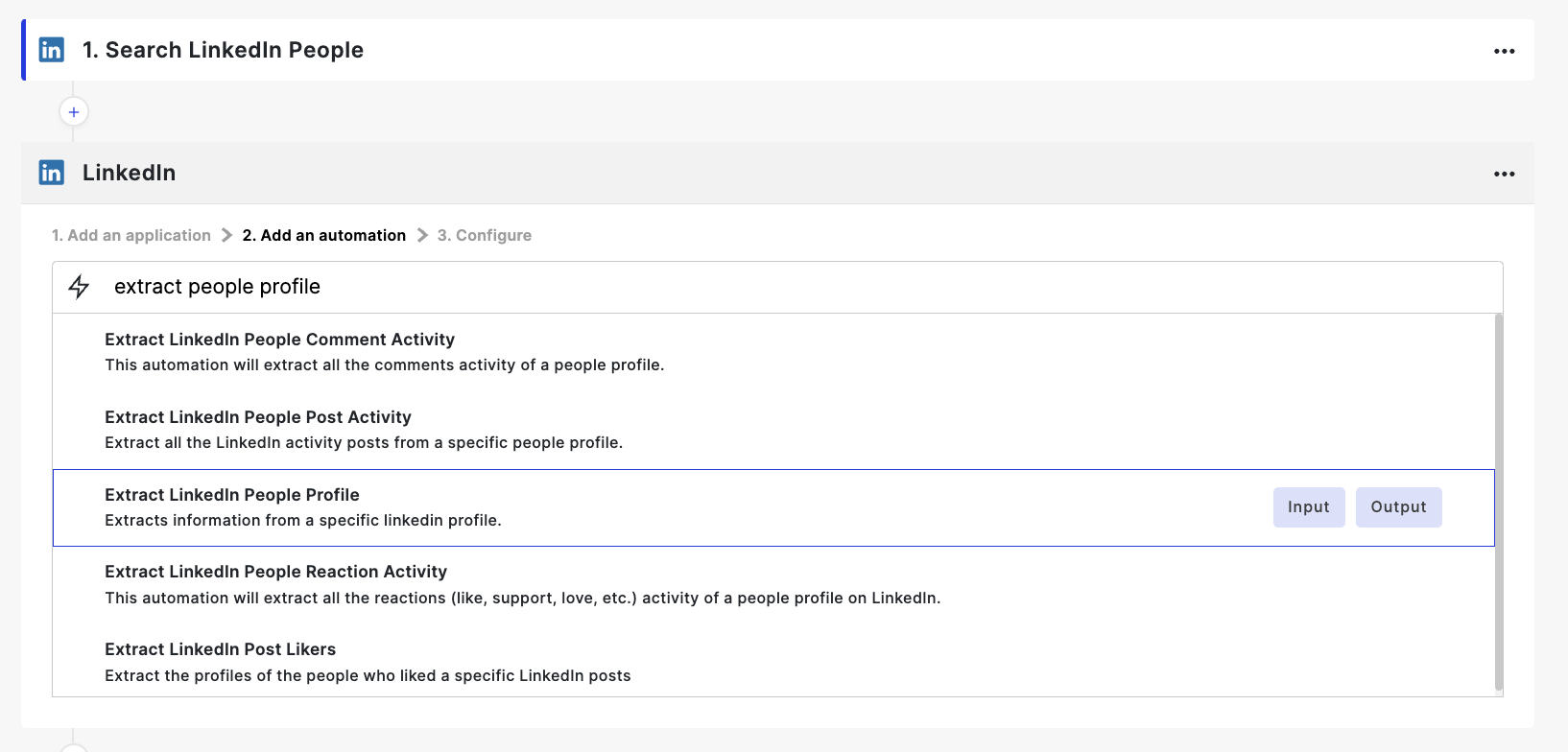Choose Extract LinkedIn People Post Activity
The width and height of the screenshot is (1568, 752).
pyautogui.click(x=773, y=430)
